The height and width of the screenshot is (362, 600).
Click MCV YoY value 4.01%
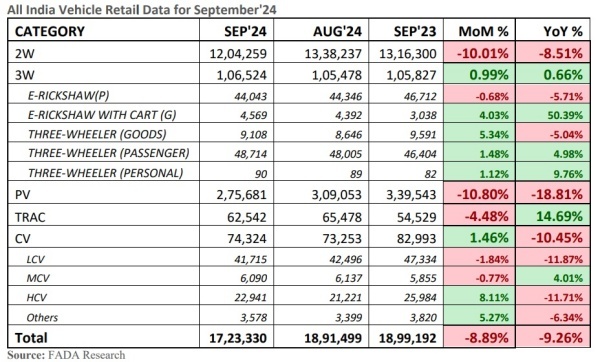point(568,278)
